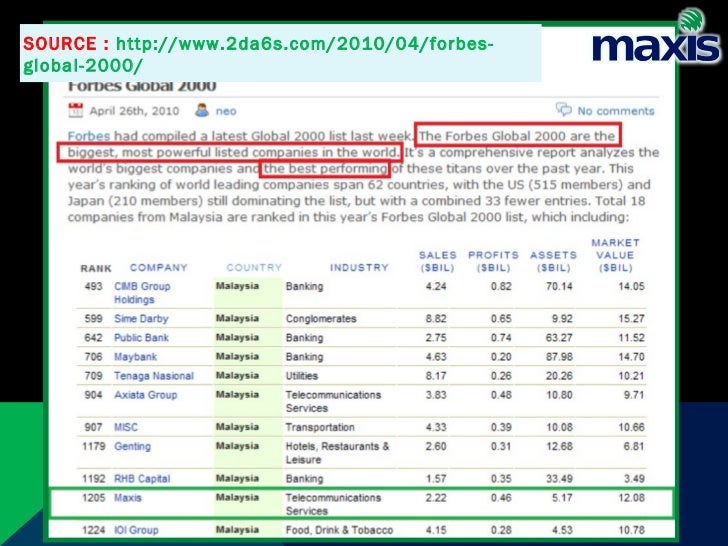This screenshot has width=728, height=546.
Task: Open the Axiata Group company link
Action: click(145, 395)
